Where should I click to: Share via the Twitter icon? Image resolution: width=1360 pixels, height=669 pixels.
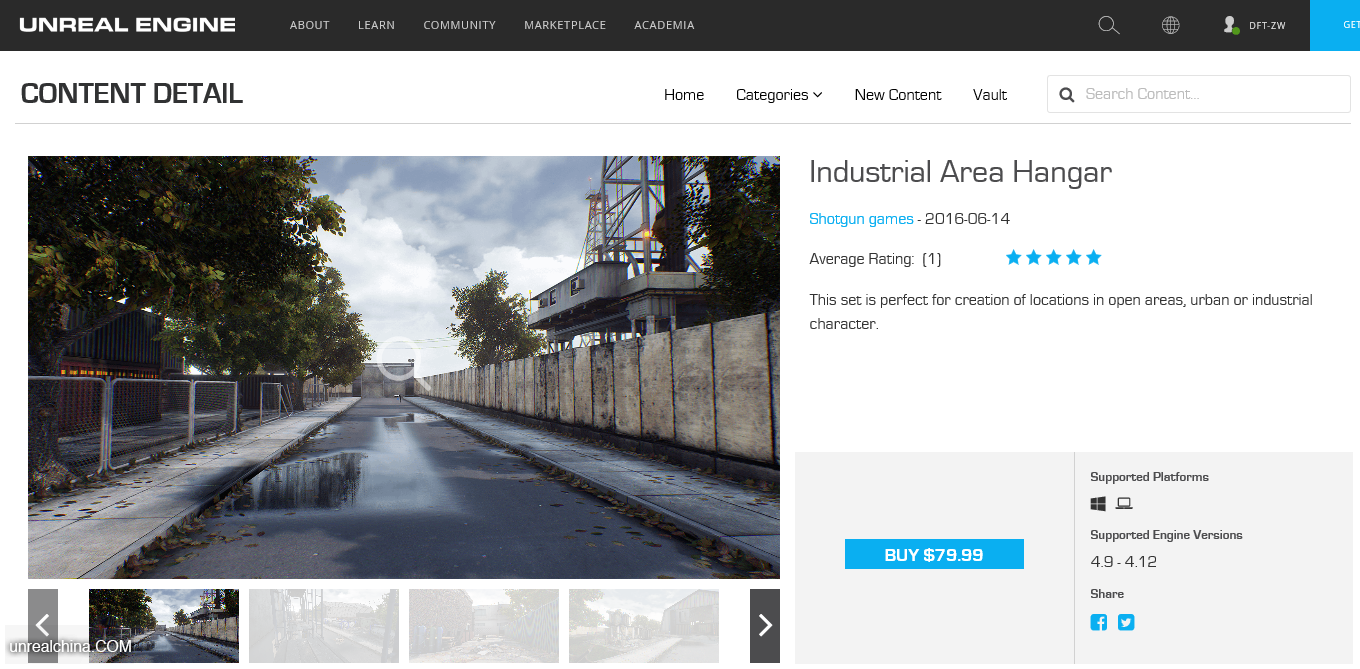click(1126, 622)
